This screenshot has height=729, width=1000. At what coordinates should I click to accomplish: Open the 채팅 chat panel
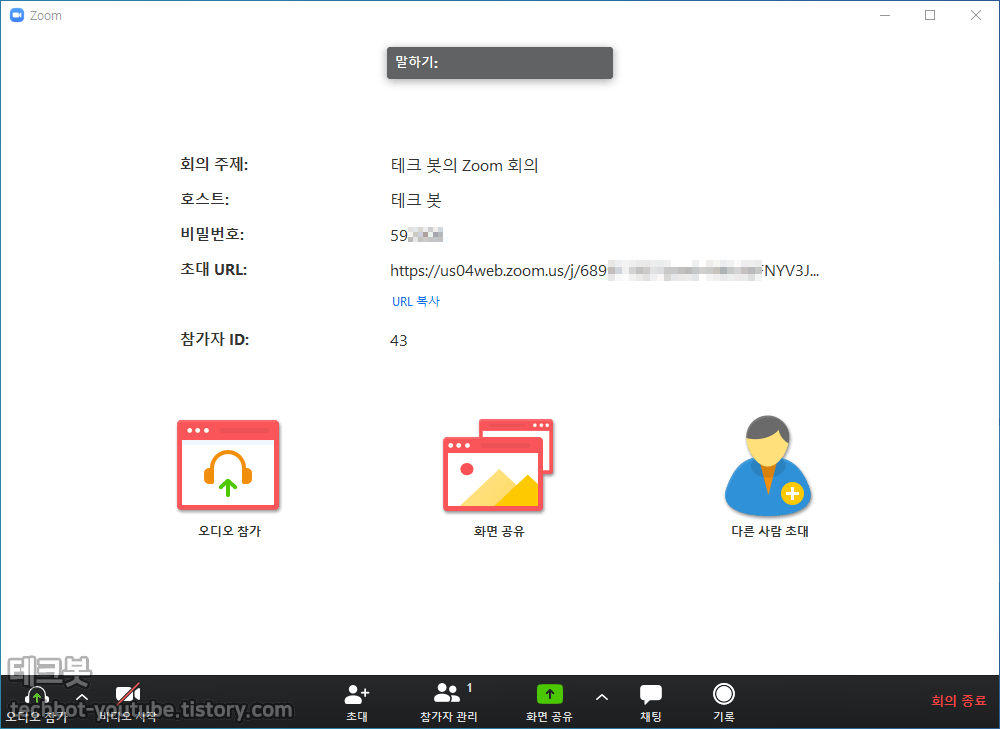pos(651,702)
